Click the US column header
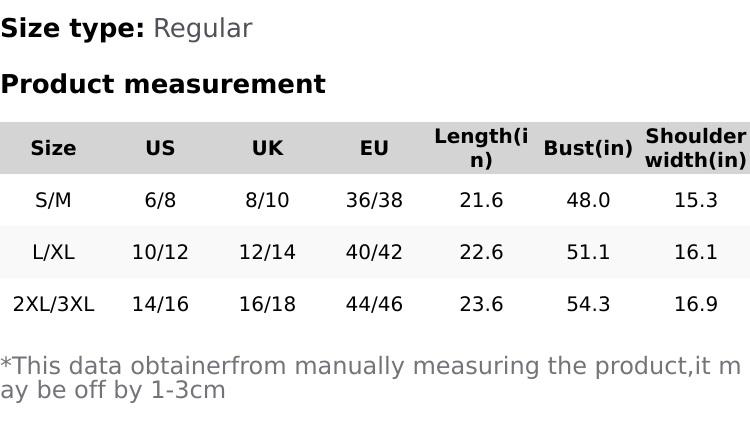 160,148
